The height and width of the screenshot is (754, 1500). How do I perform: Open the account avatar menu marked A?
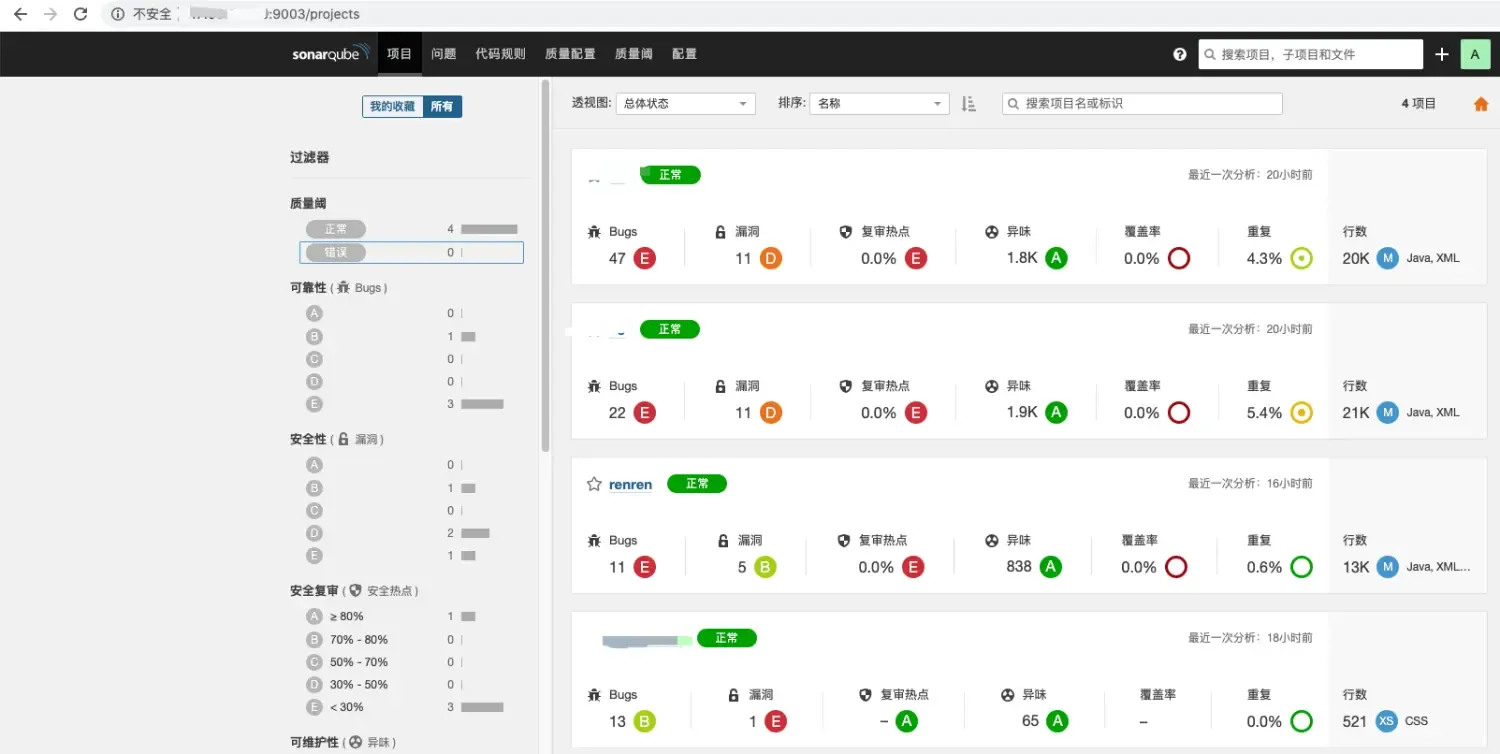click(x=1475, y=54)
